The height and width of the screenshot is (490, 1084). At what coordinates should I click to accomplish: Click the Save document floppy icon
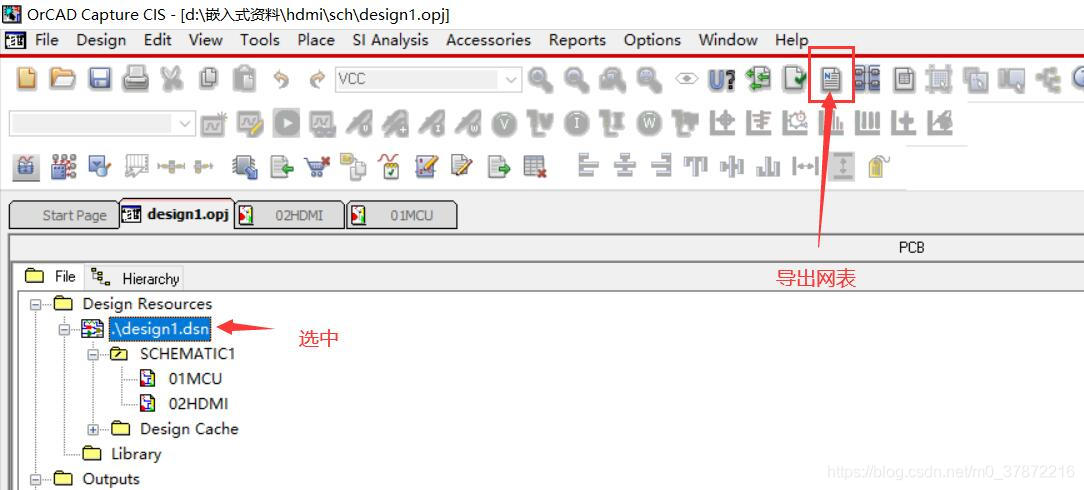pos(100,79)
